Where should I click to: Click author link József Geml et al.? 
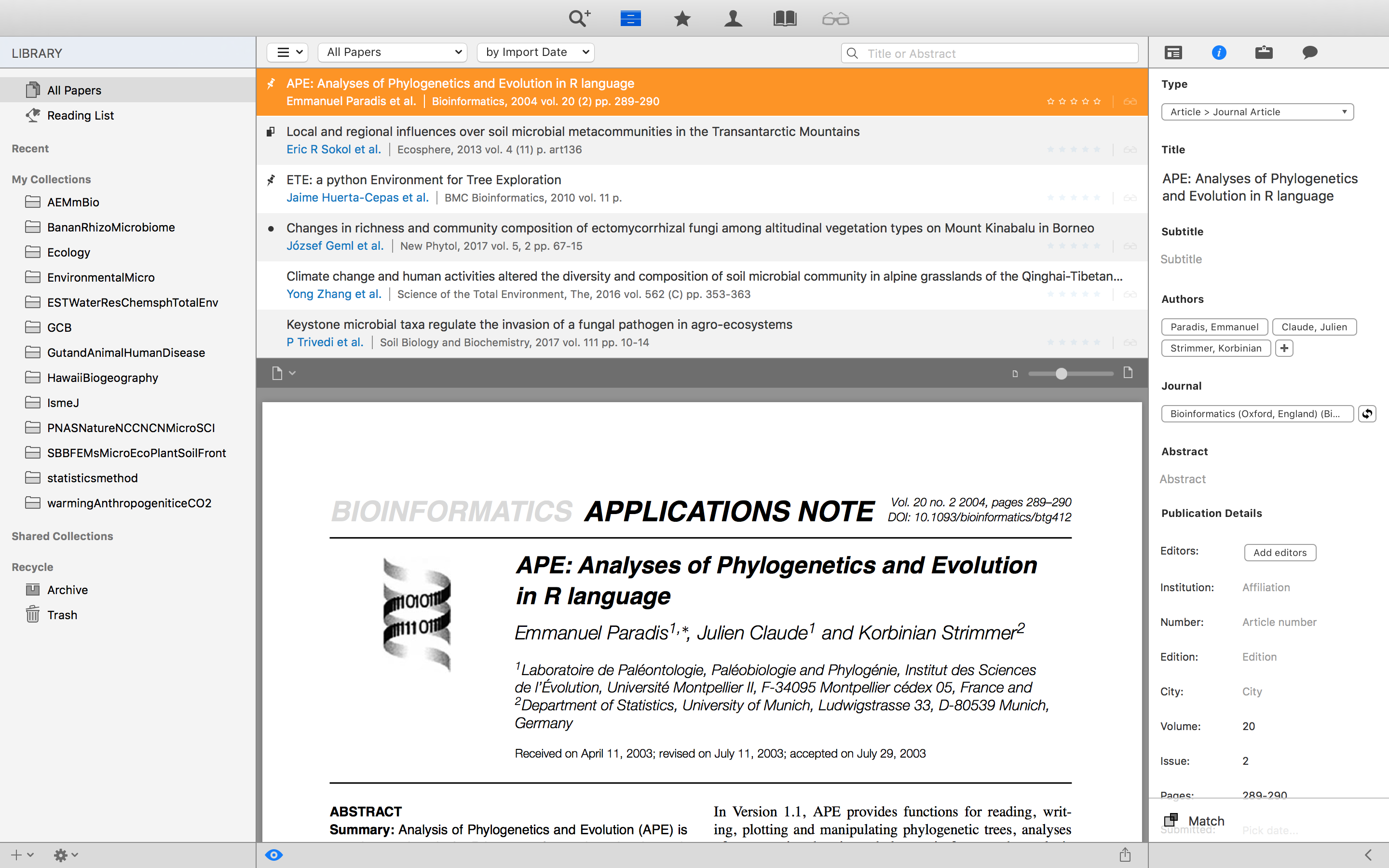point(335,246)
